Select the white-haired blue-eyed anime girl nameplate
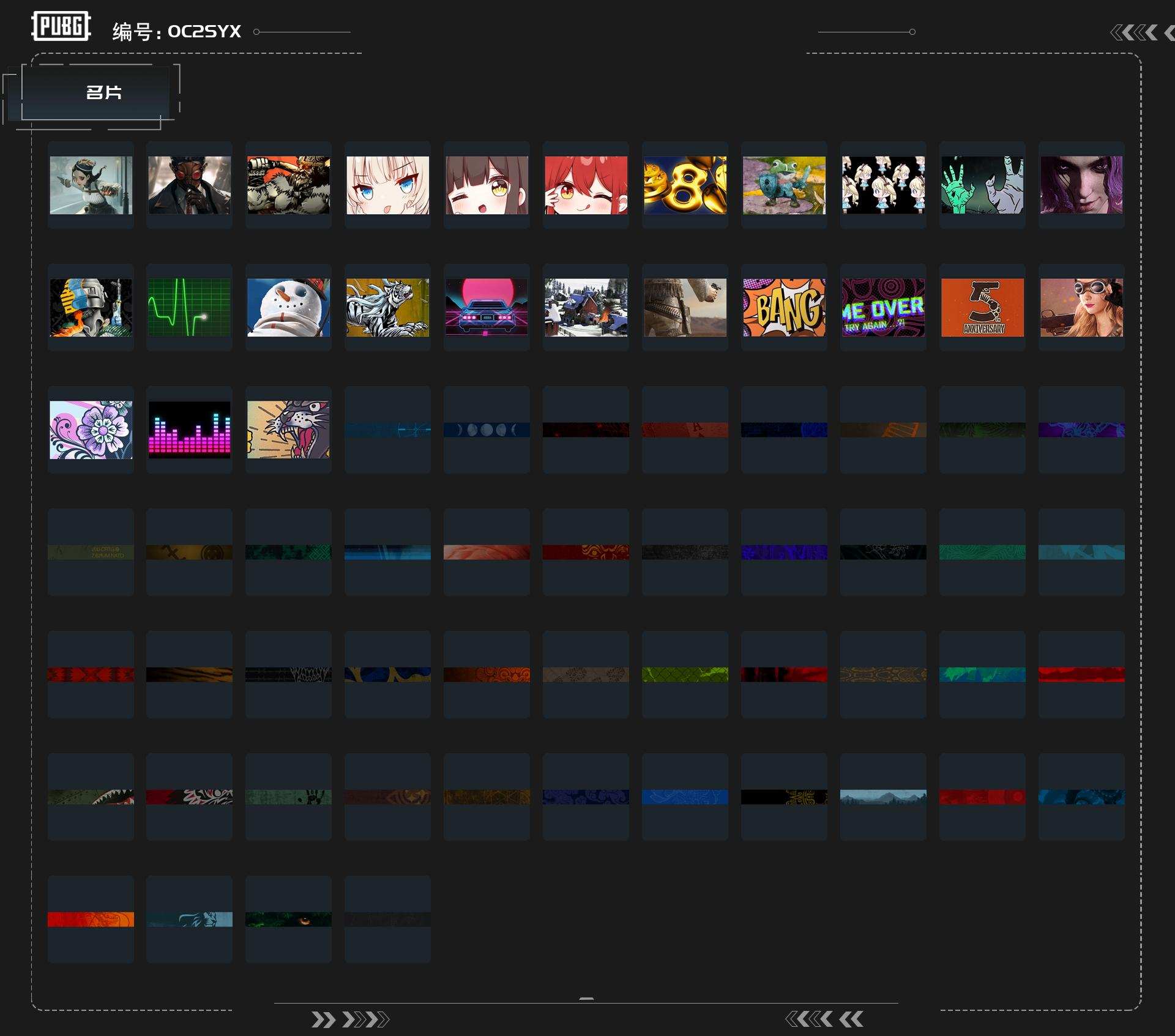The width and height of the screenshot is (1175, 1036). pos(388,185)
